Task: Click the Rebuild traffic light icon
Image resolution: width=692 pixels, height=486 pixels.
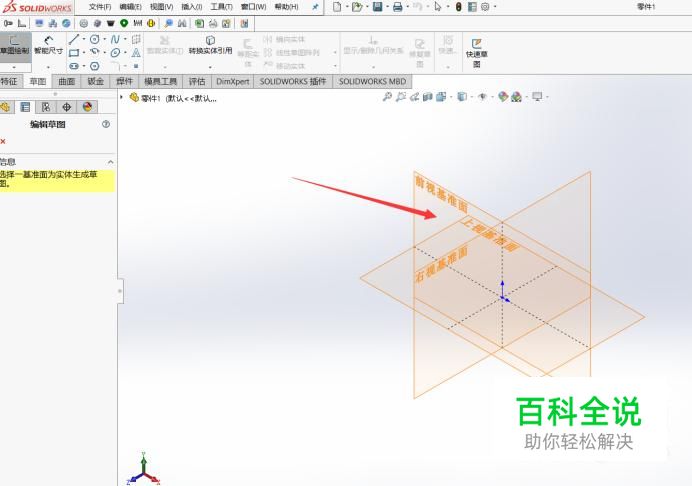Action: pos(459,7)
